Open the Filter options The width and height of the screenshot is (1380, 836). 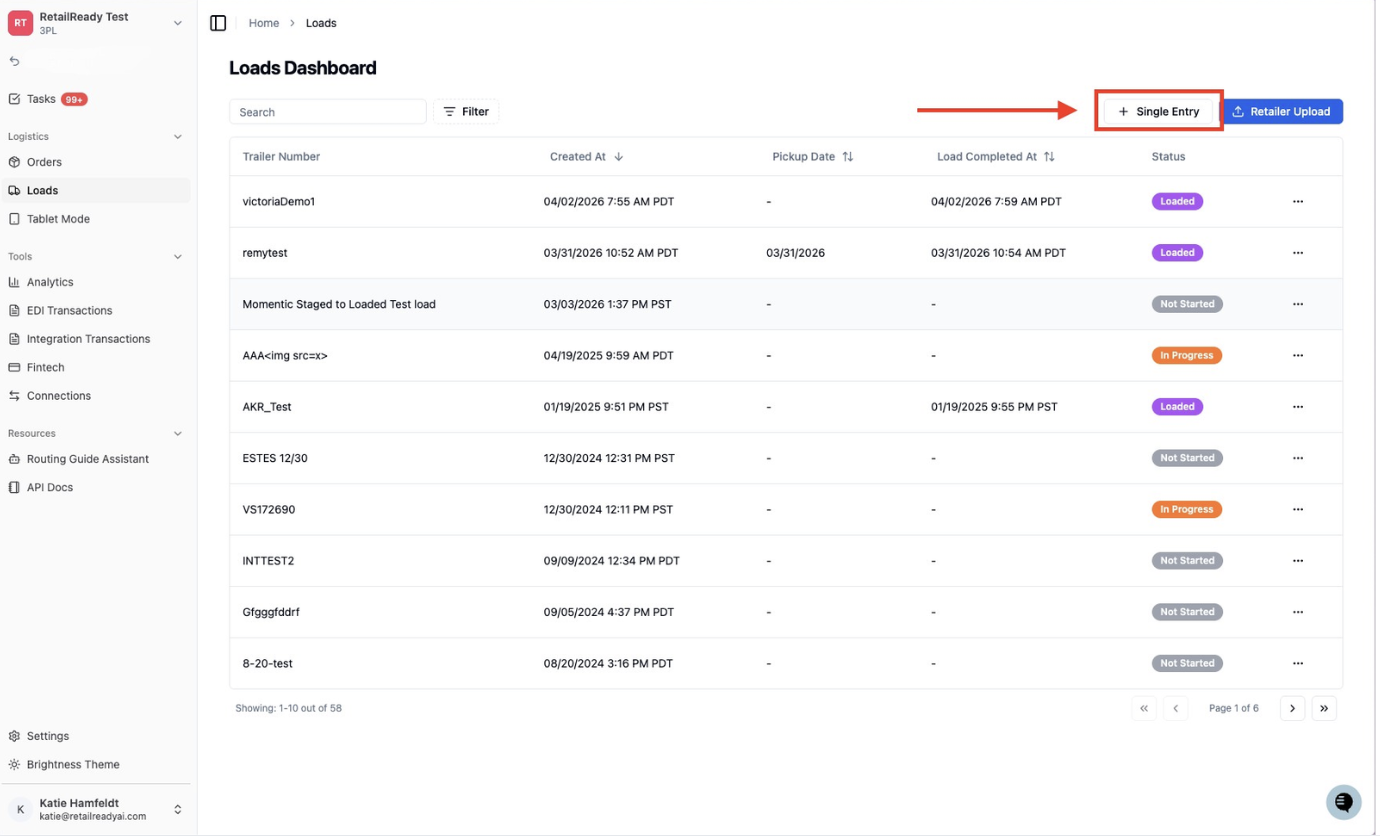click(466, 112)
